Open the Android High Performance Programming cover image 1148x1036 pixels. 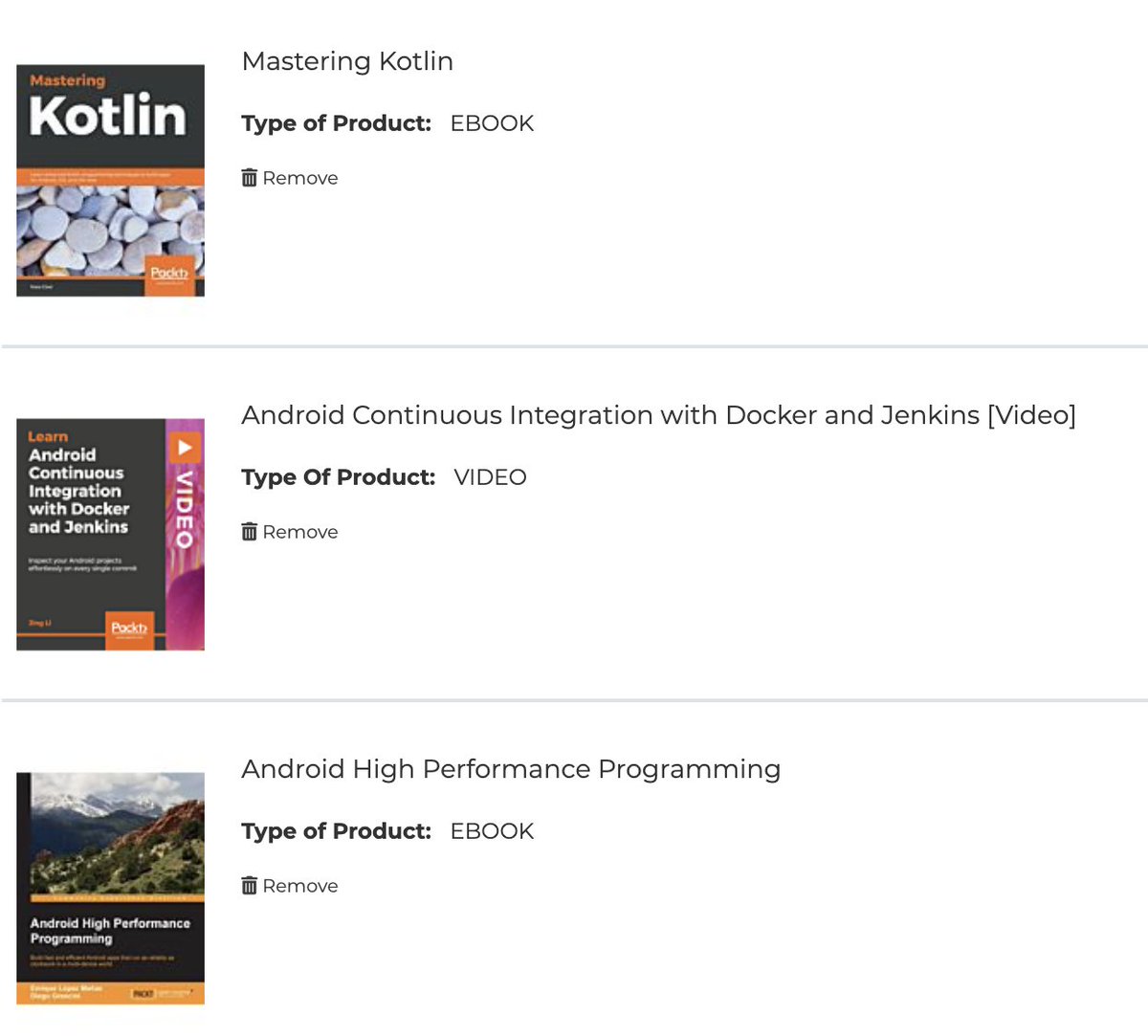110,888
